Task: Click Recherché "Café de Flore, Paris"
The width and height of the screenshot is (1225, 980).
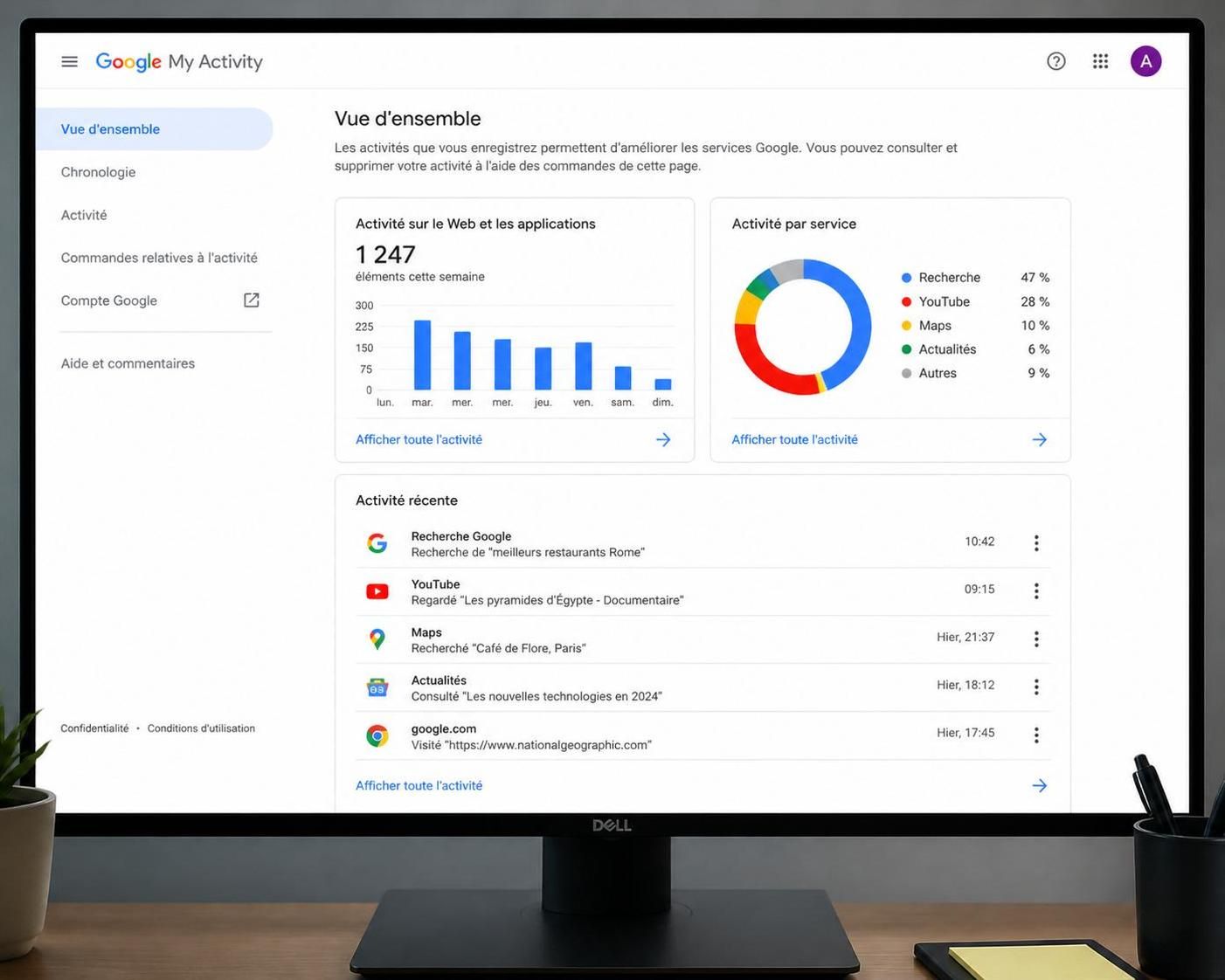Action: coord(498,648)
